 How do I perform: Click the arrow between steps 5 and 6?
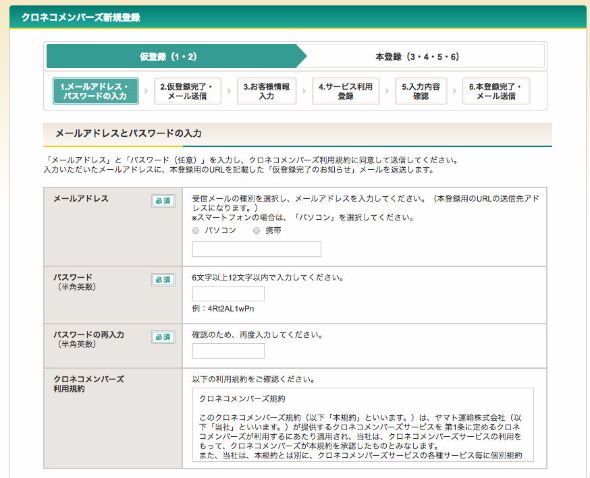455,91
